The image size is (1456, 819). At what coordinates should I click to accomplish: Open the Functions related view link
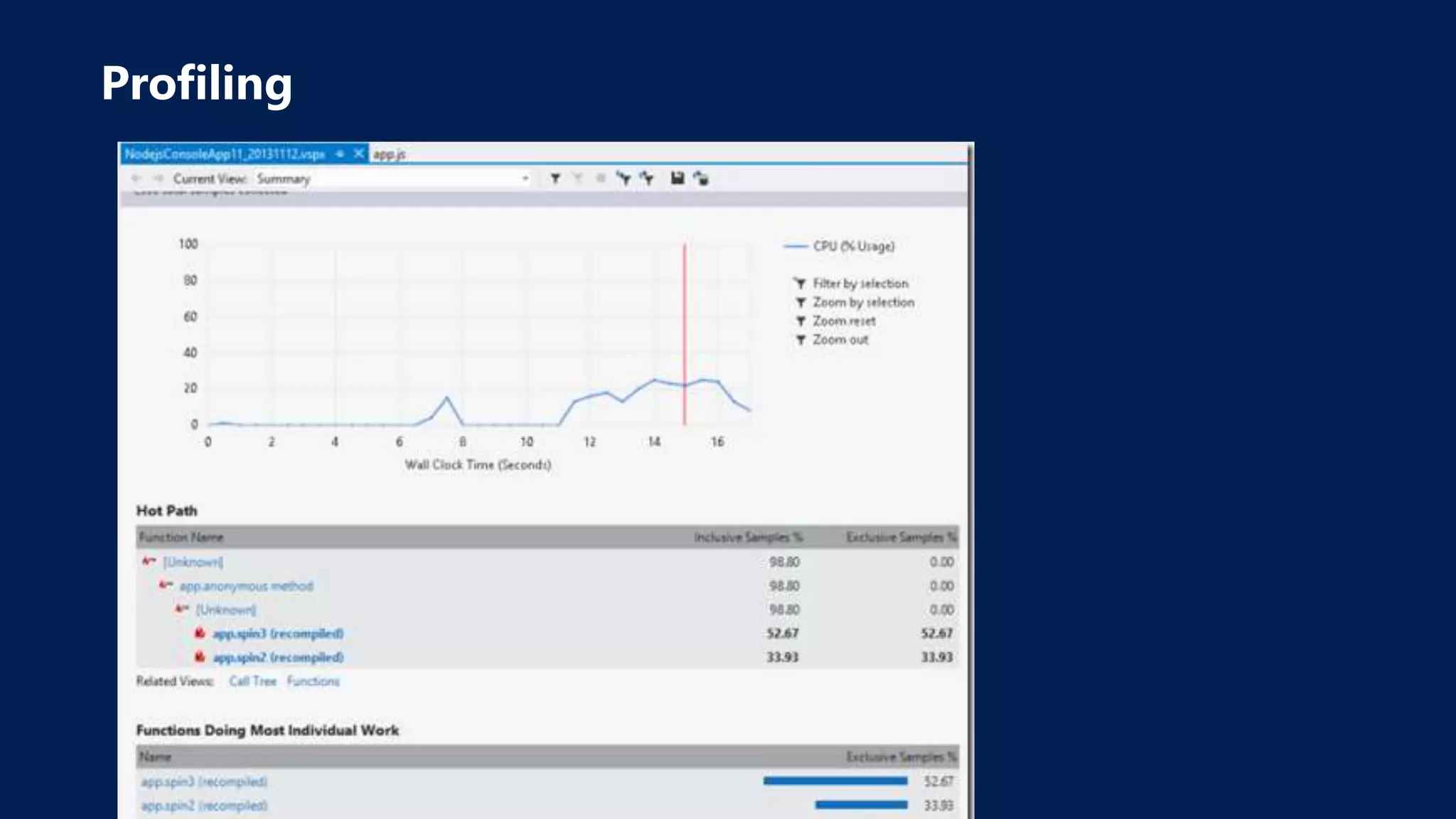(x=313, y=681)
